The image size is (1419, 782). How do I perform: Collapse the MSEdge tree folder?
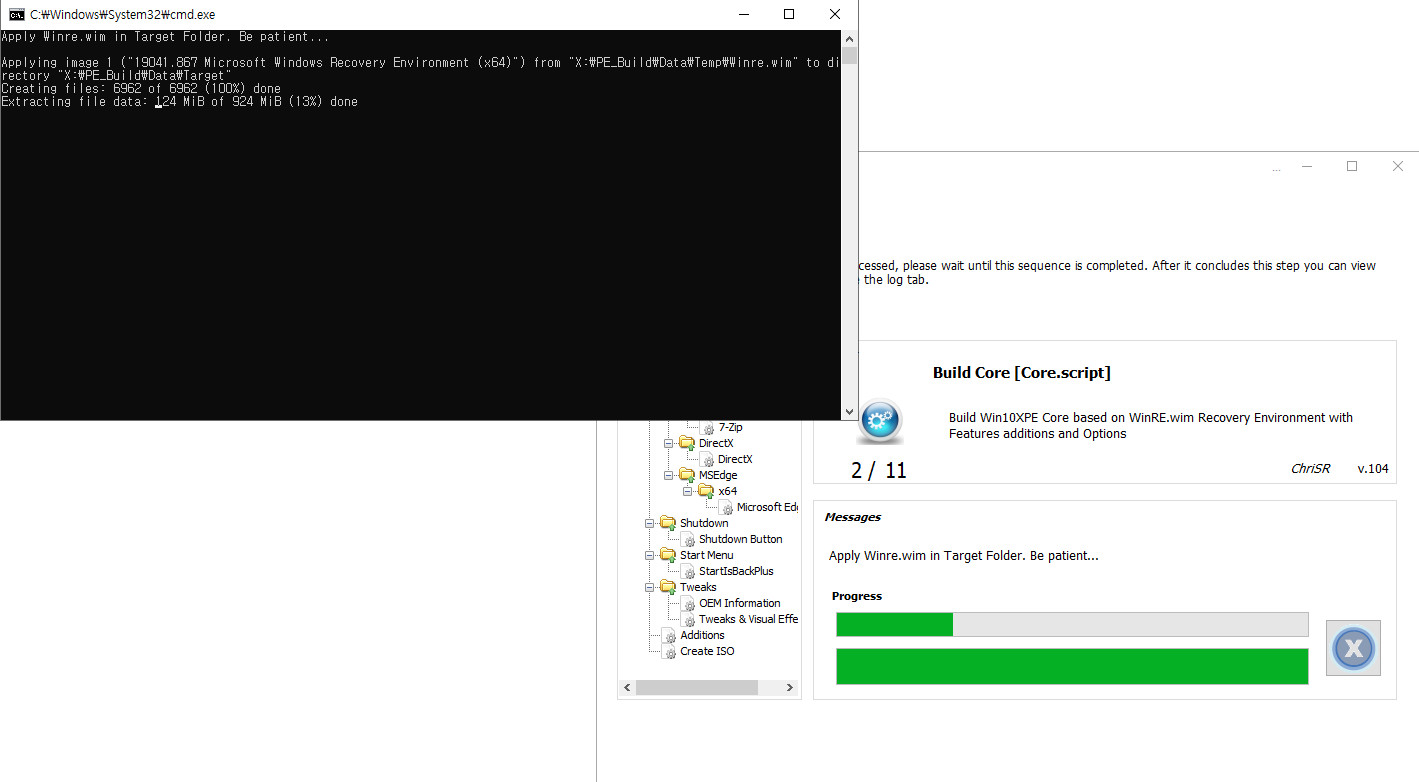[x=669, y=475]
